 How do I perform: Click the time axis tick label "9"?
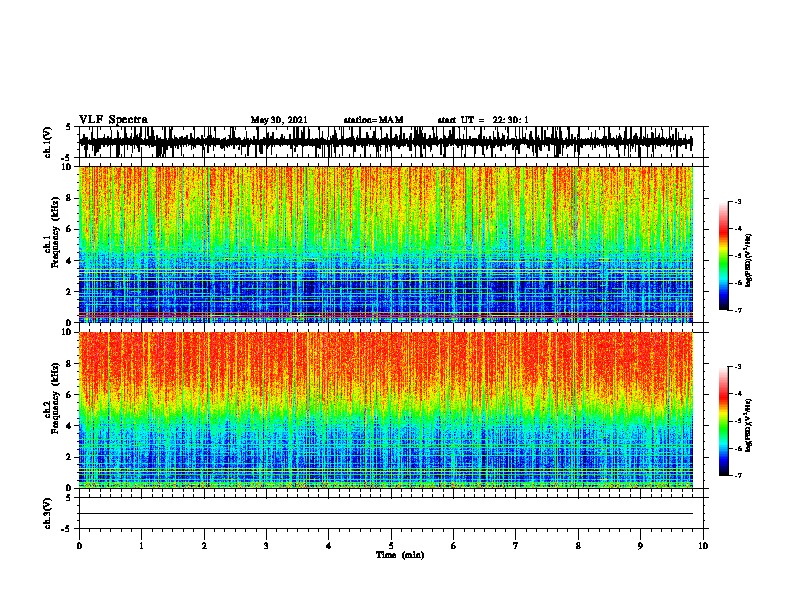[640, 546]
